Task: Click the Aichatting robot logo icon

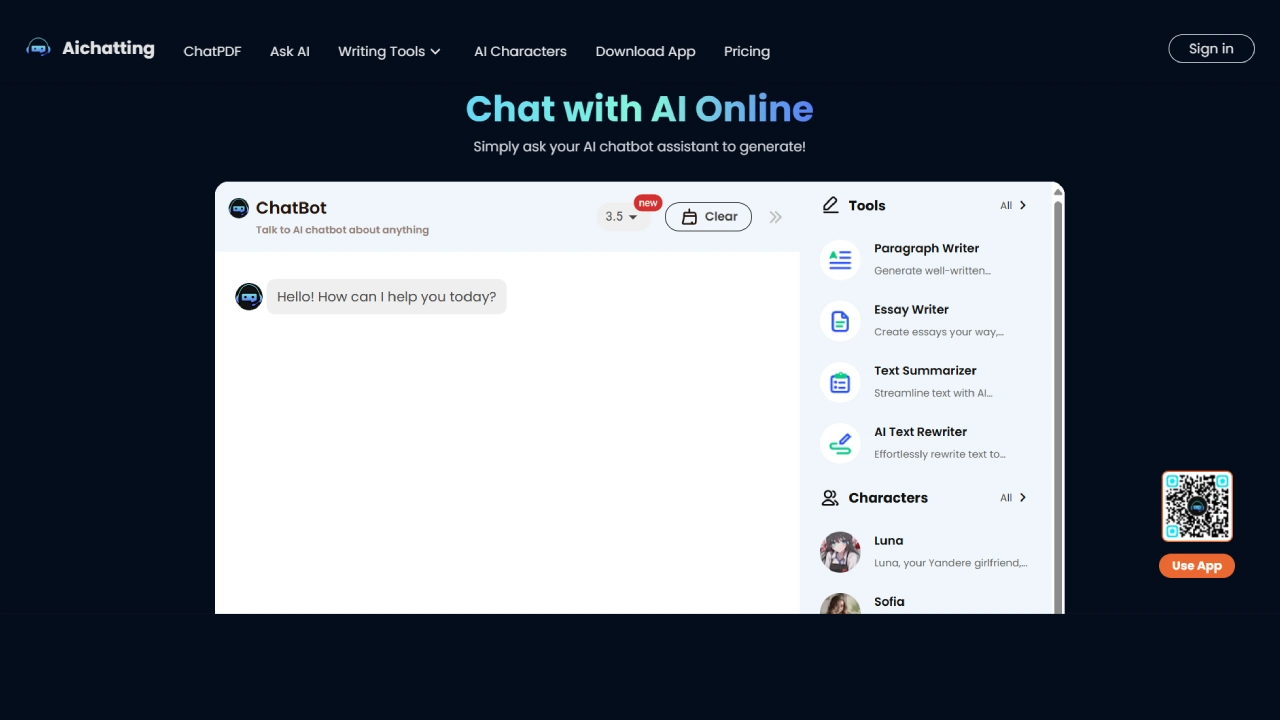Action: pos(38,48)
